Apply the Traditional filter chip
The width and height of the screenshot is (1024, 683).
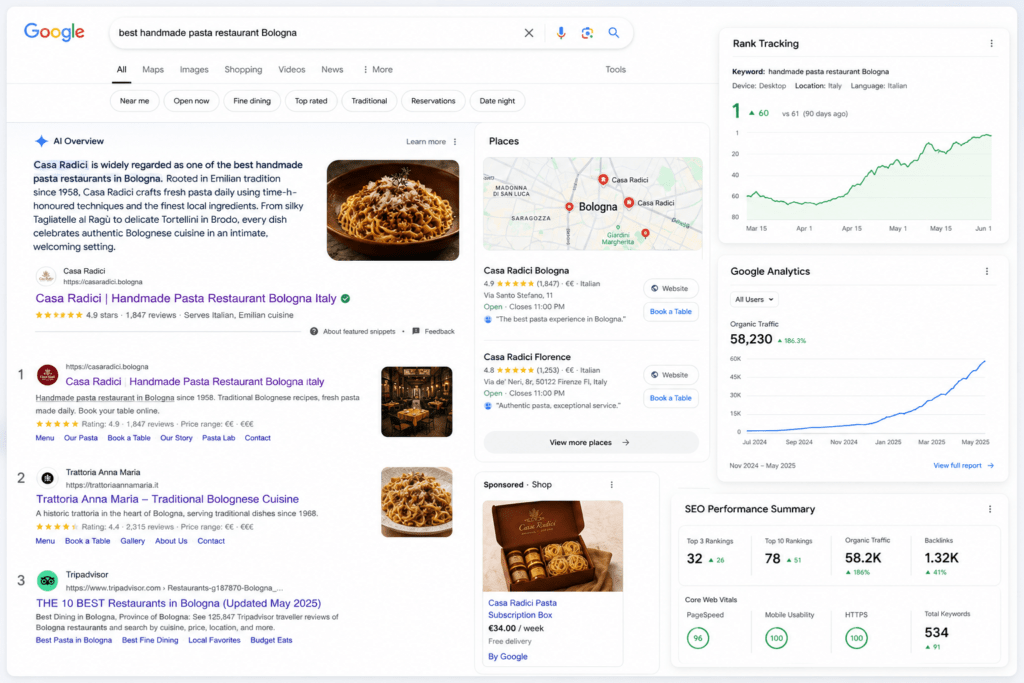369,101
